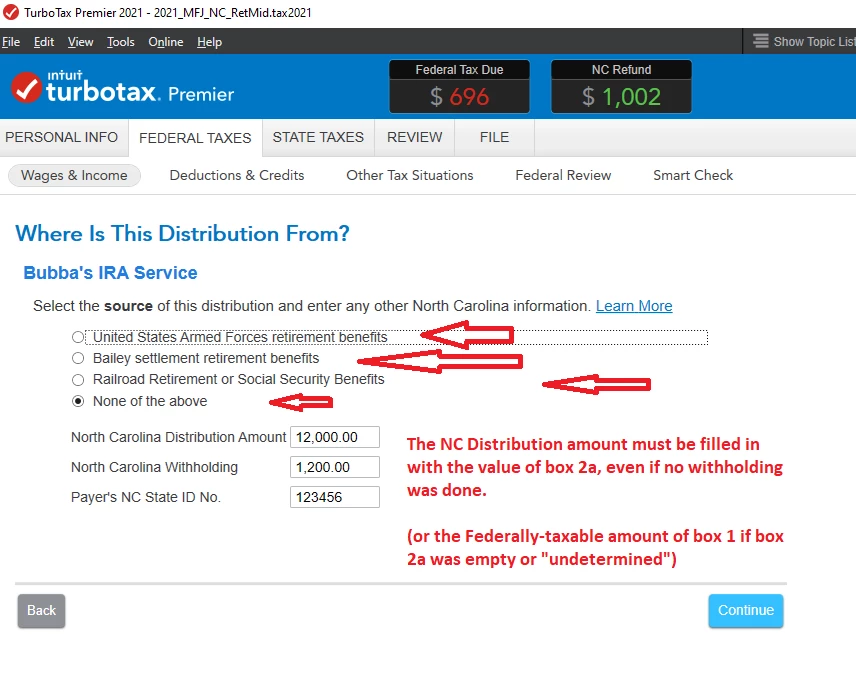Open the Help menu
Image resolution: width=856 pixels, height=681 pixels.
209,42
